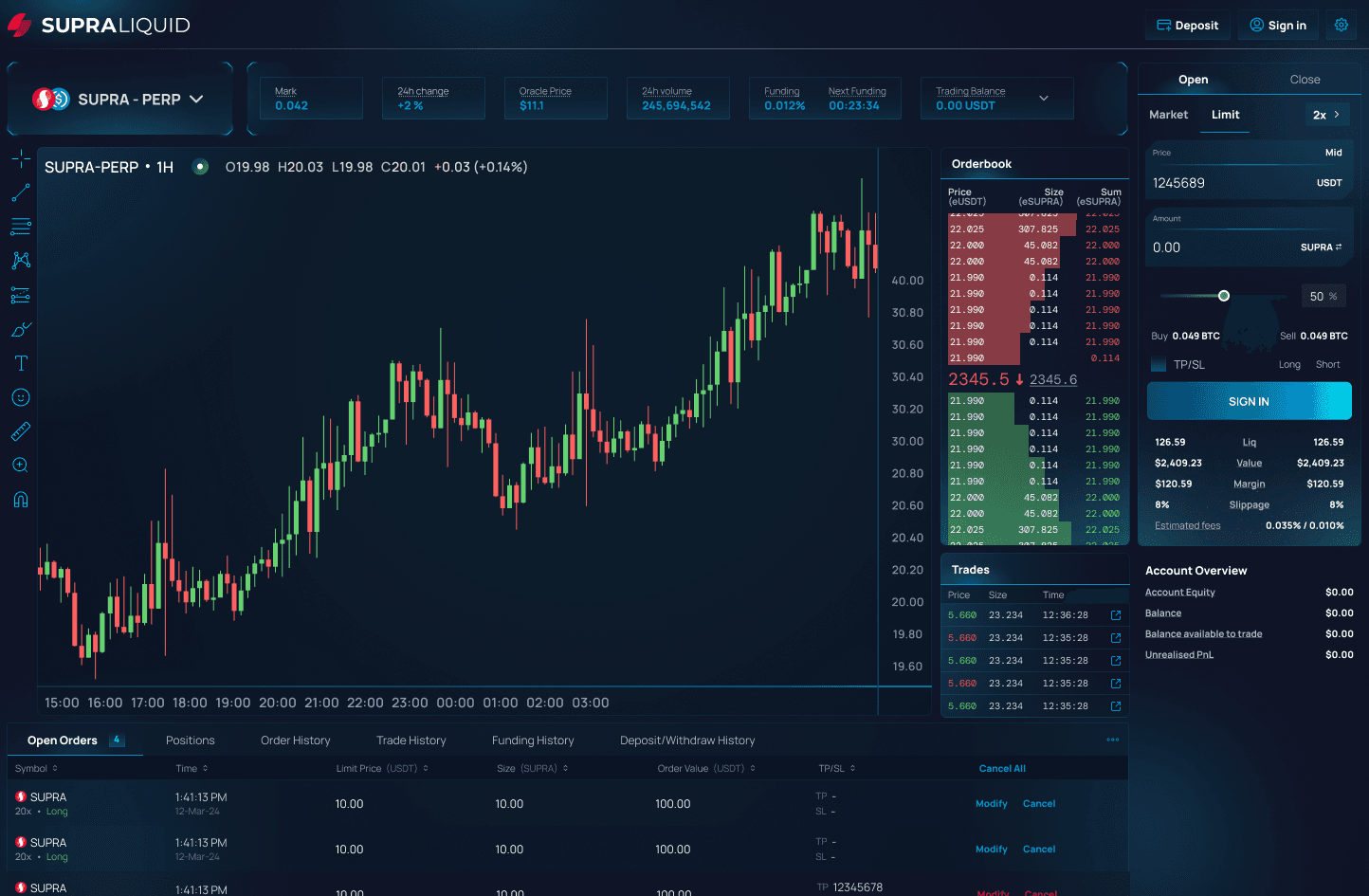1369x896 pixels.
Task: Click the Next Funding 00:23:34 countdown
Action: pos(854,106)
